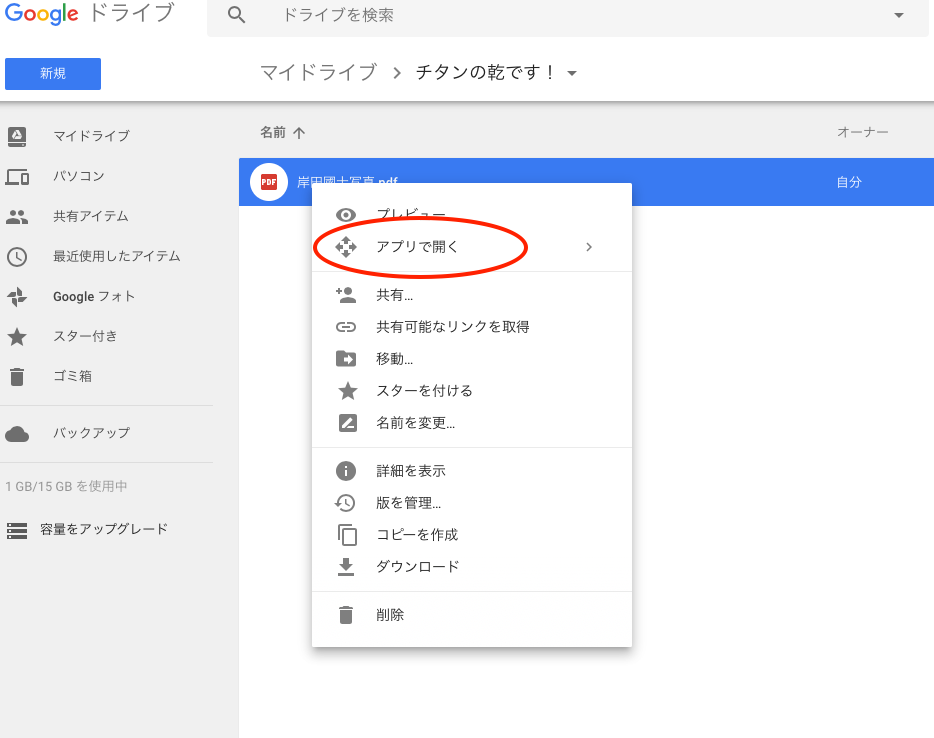Expand the アプリで開く submenu arrow
This screenshot has width=934, height=738.
click(589, 247)
